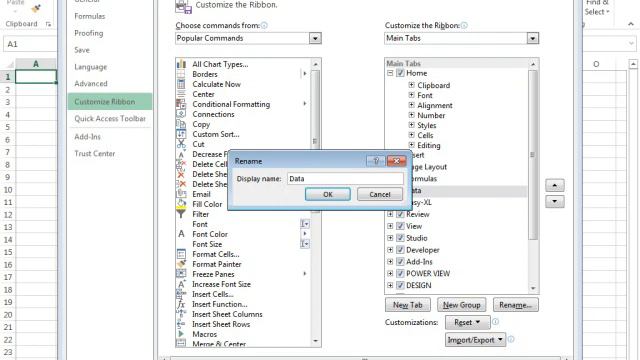
Task: Click the Rename... button
Action: click(516, 305)
